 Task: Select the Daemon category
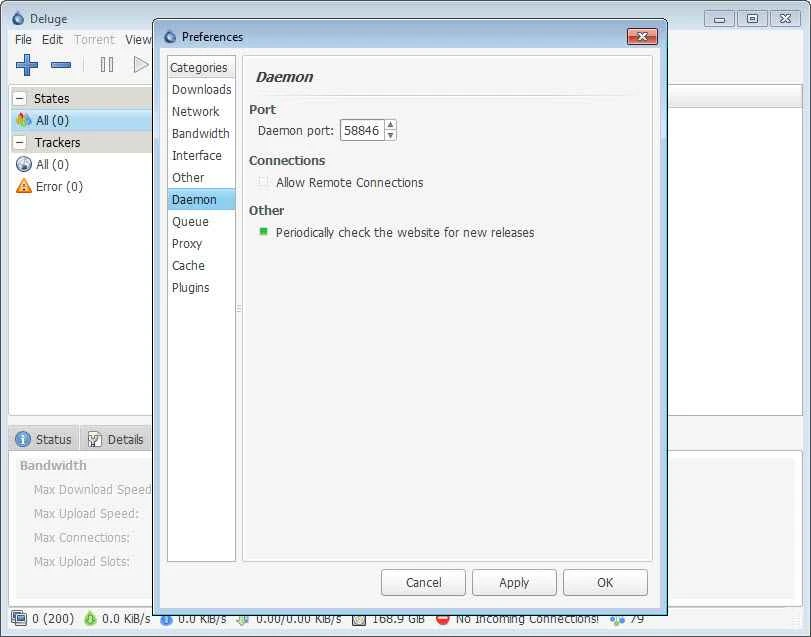tap(201, 200)
